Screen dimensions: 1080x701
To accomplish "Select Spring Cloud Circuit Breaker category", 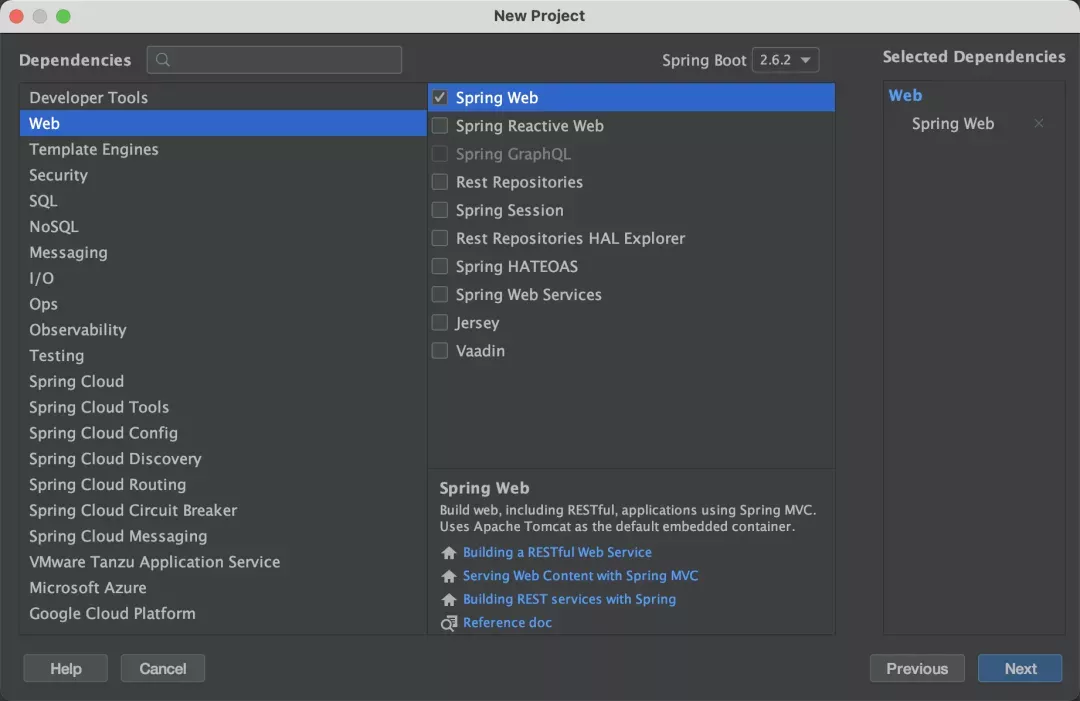I will point(223,510).
